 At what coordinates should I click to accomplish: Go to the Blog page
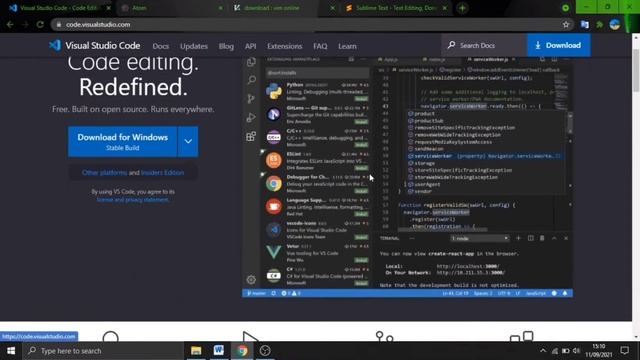click(x=226, y=46)
